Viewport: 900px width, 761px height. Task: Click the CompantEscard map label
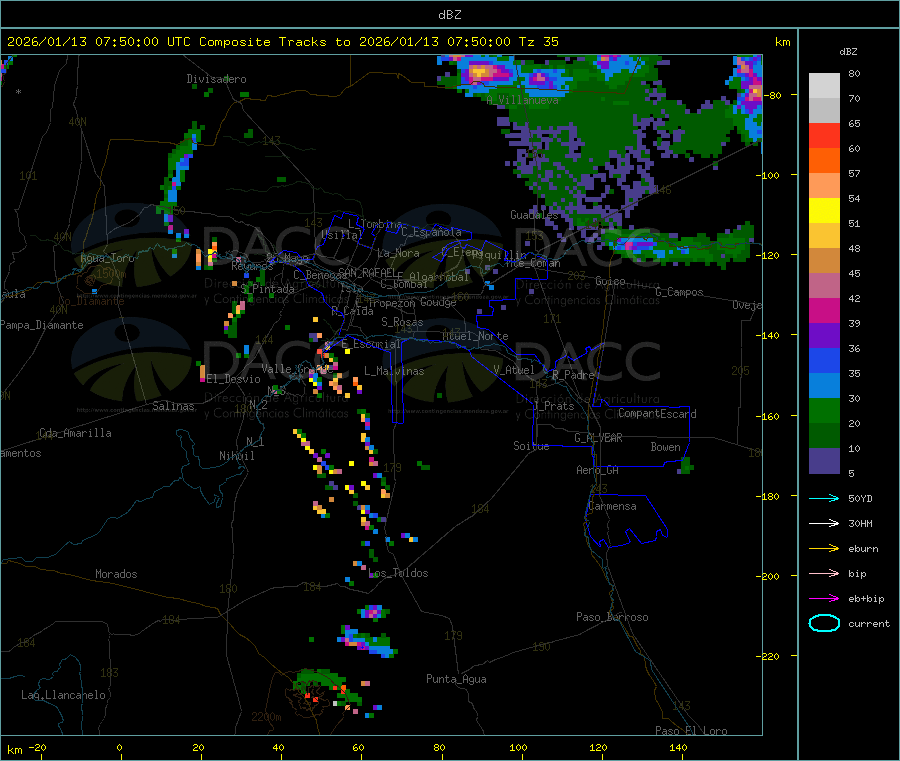pyautogui.click(x=657, y=414)
